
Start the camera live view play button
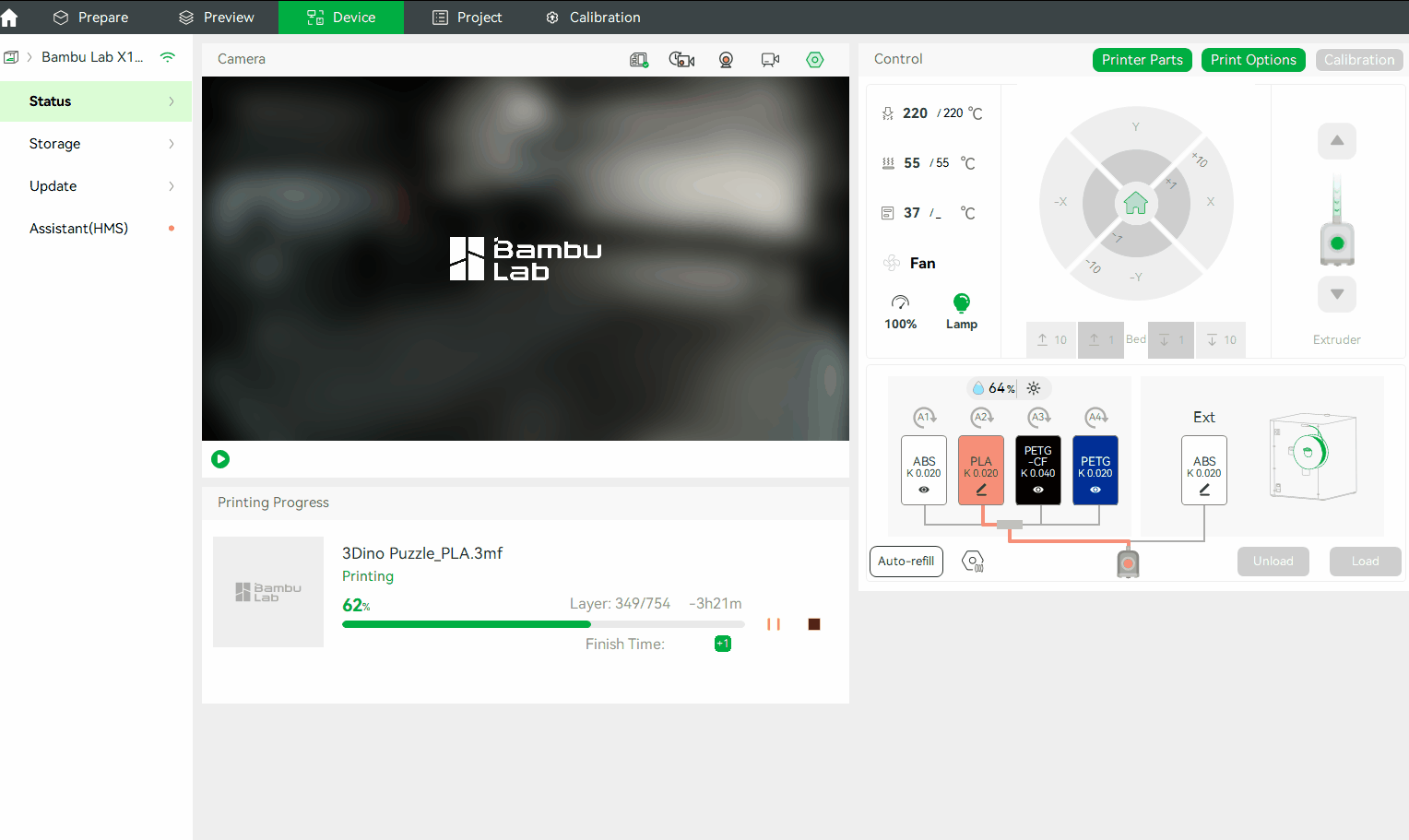pos(220,459)
